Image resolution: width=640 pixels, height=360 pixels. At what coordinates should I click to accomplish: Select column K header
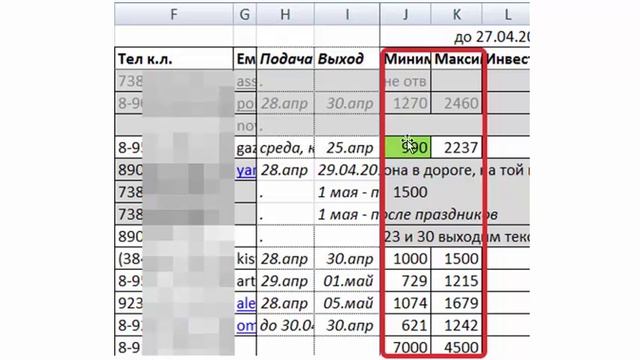456,15
